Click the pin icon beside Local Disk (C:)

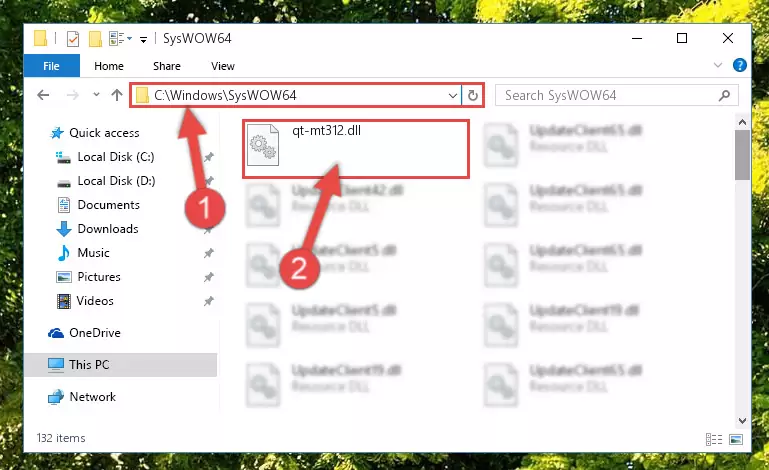[209, 157]
